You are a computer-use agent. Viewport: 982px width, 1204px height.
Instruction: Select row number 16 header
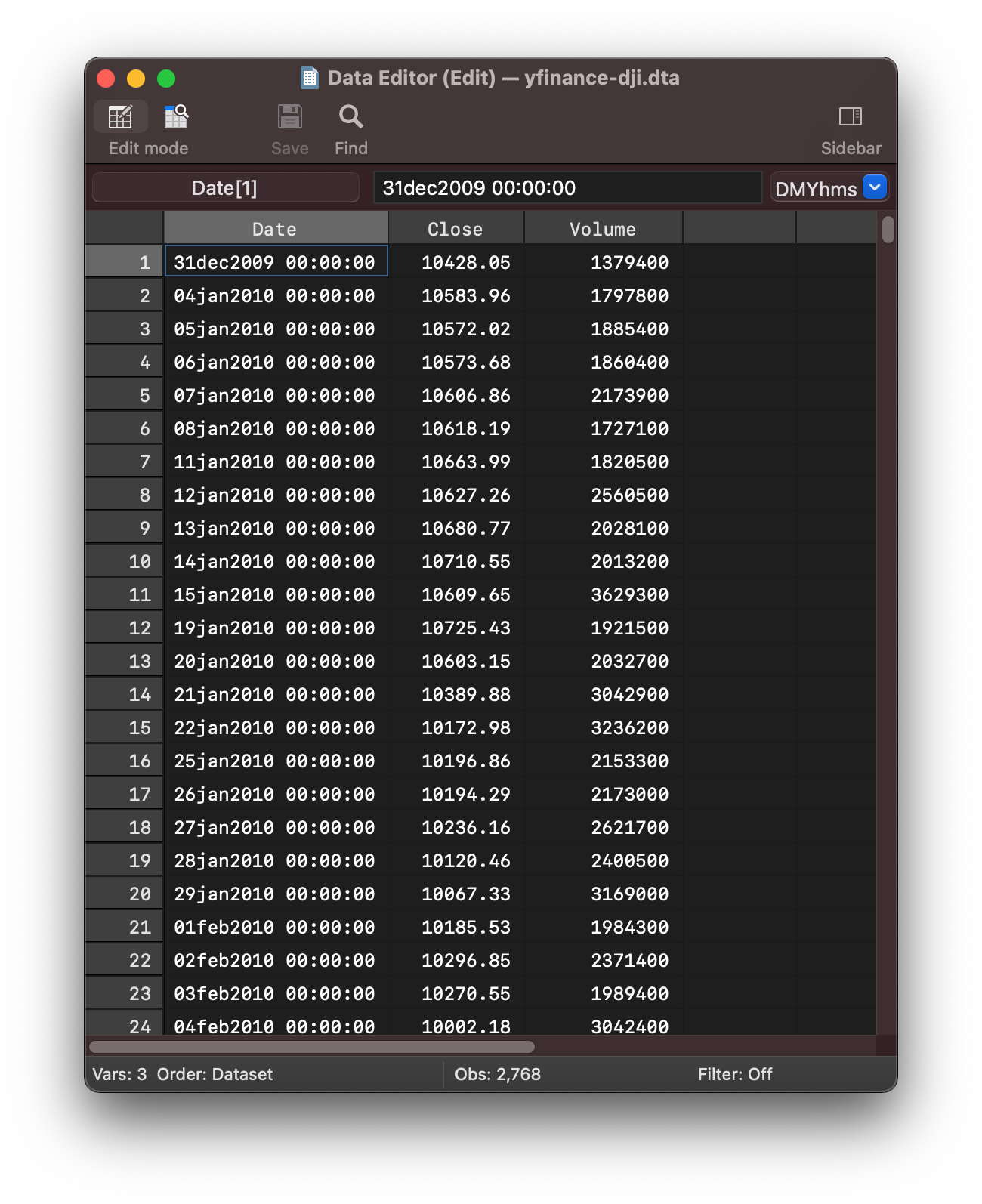[x=124, y=761]
